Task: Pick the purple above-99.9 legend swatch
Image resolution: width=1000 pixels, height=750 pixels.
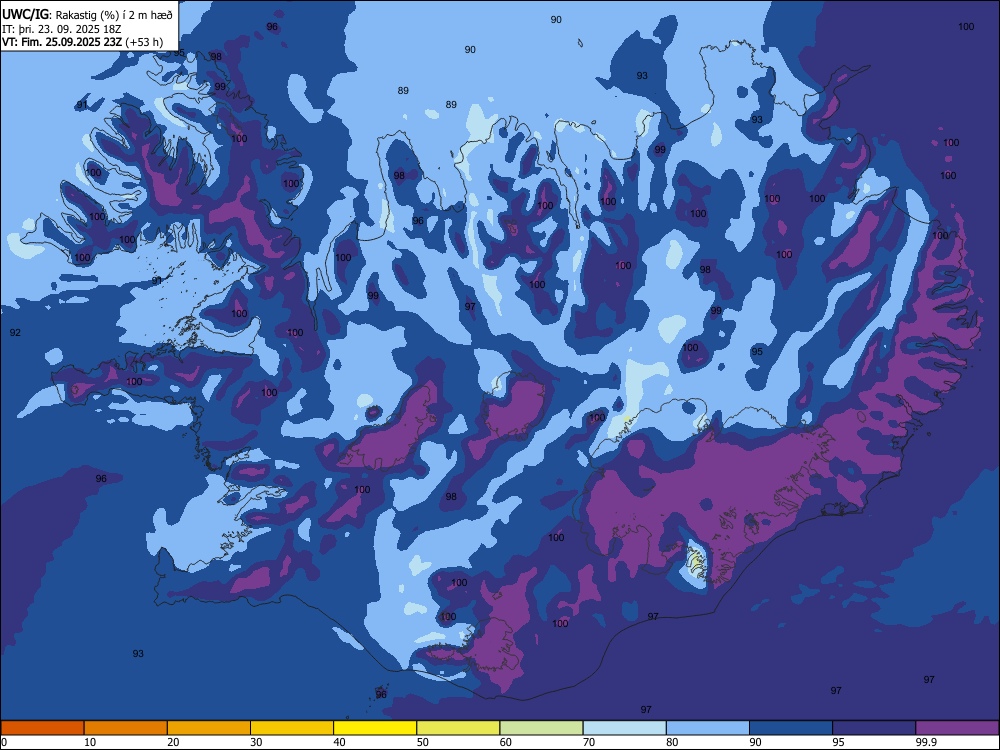Action: (957, 728)
